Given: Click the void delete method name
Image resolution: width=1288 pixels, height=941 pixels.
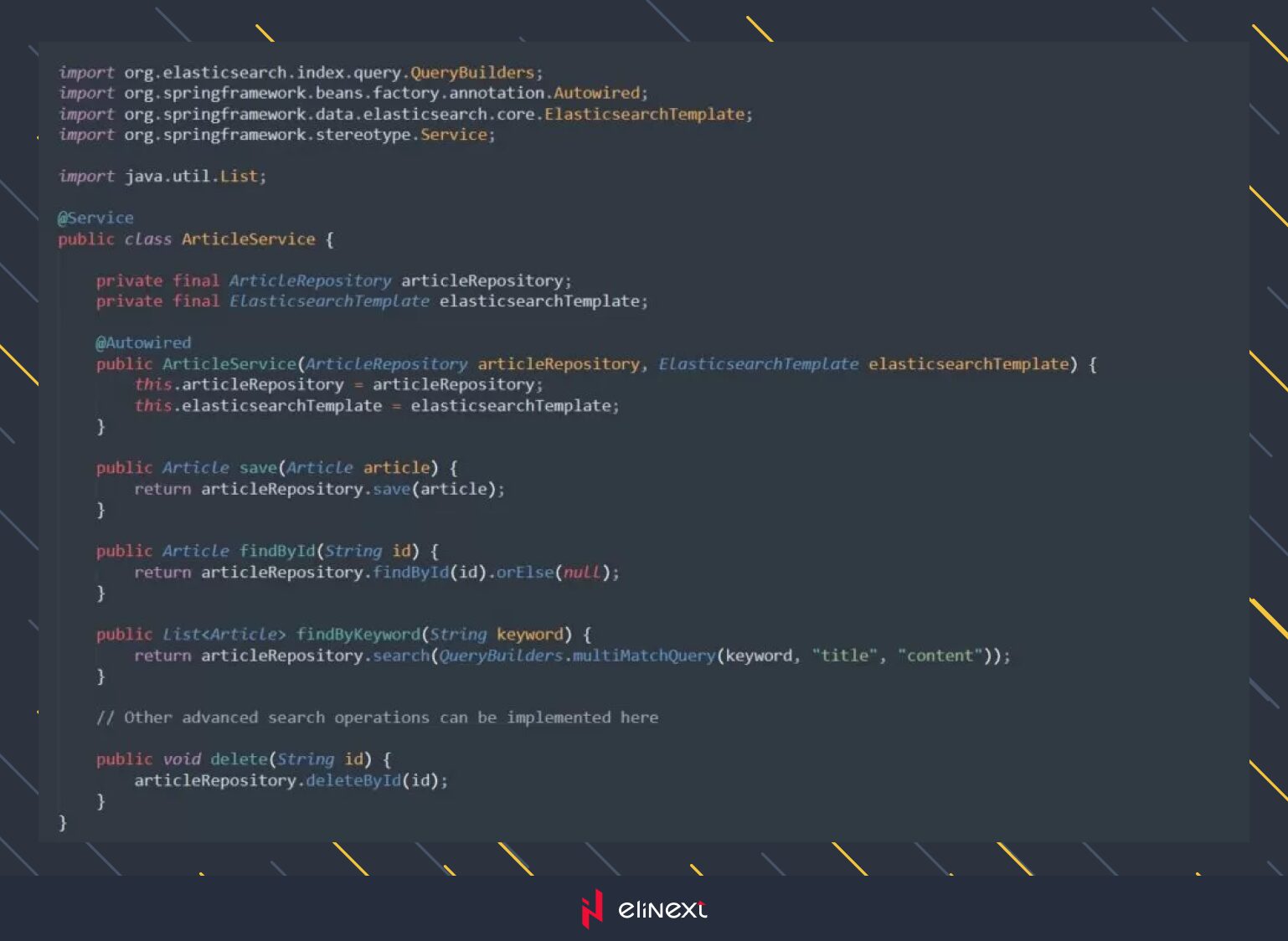Looking at the screenshot, I should tap(238, 759).
